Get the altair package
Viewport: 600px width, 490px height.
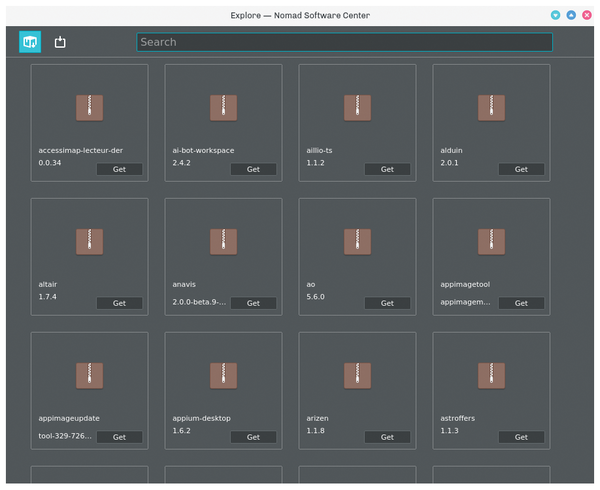coord(119,303)
